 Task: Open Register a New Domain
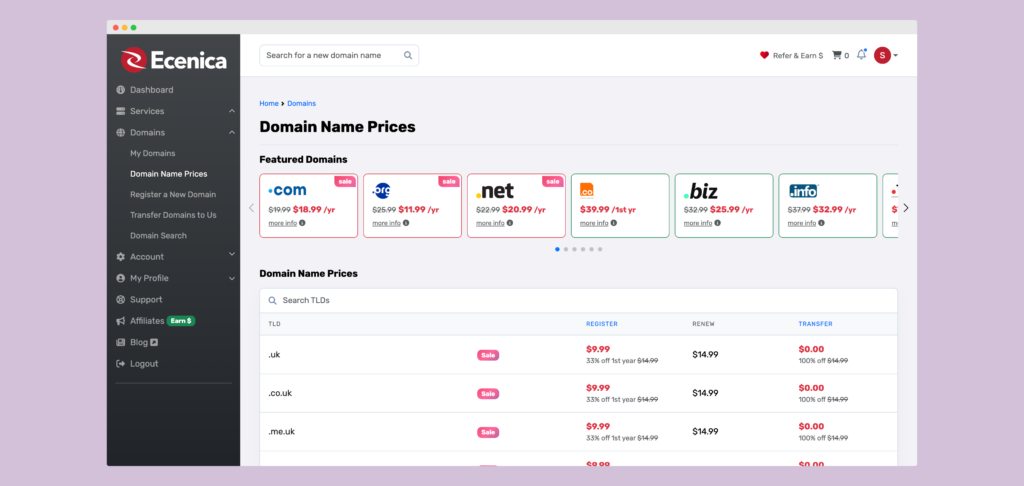click(x=173, y=195)
